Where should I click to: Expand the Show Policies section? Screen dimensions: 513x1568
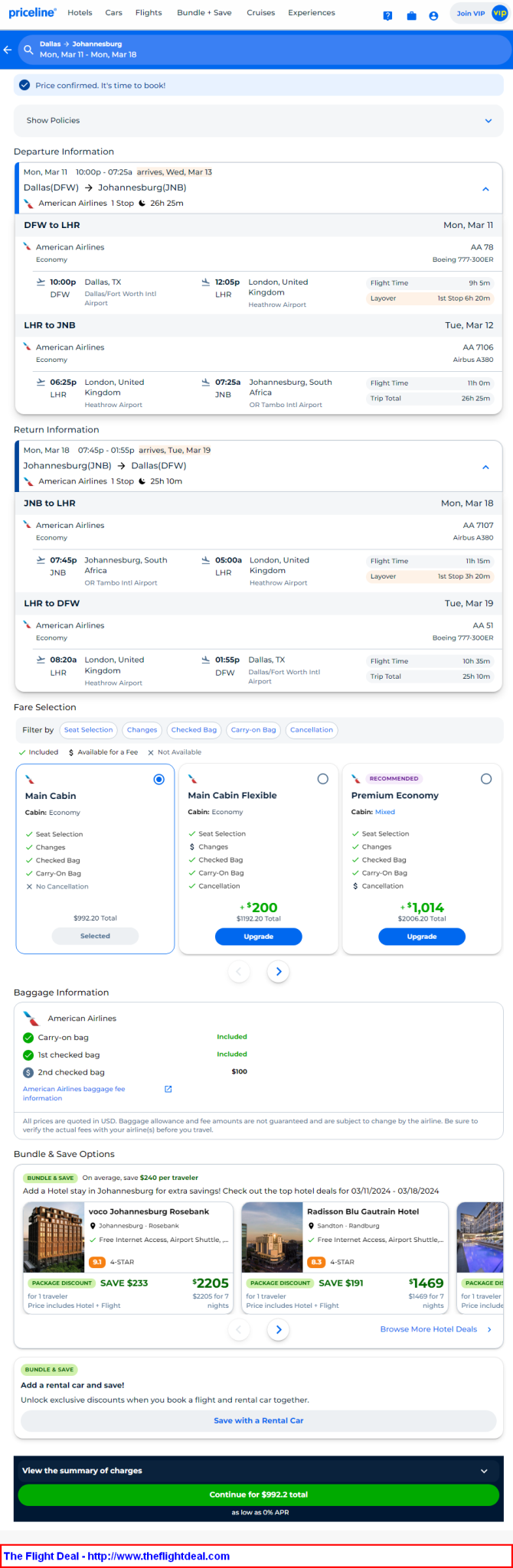coord(258,120)
